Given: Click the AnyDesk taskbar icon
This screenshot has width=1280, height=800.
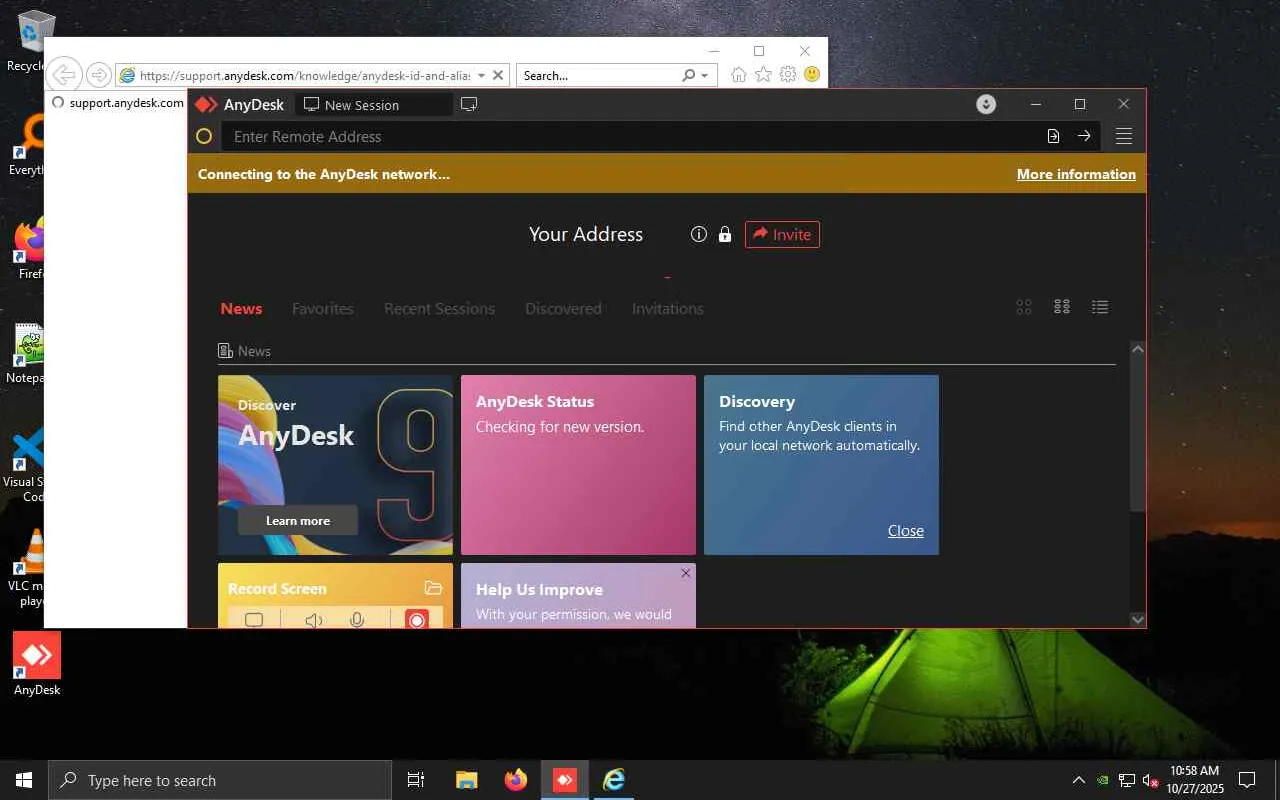Looking at the screenshot, I should click(x=565, y=780).
